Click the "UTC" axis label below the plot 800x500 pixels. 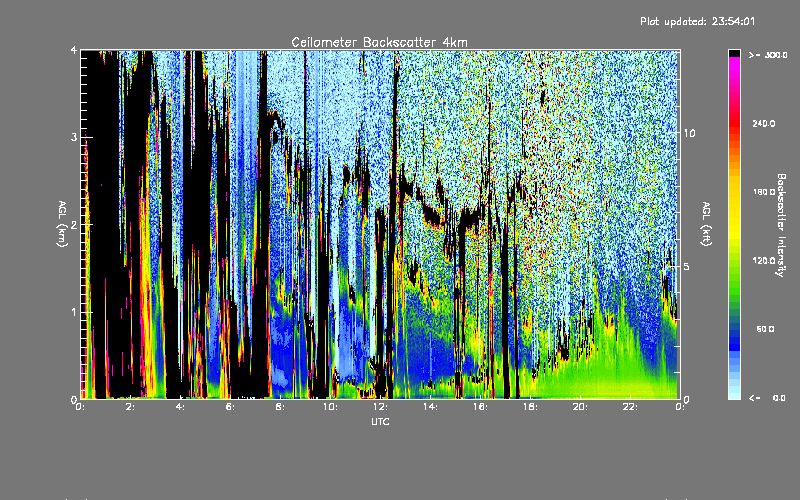(380, 421)
